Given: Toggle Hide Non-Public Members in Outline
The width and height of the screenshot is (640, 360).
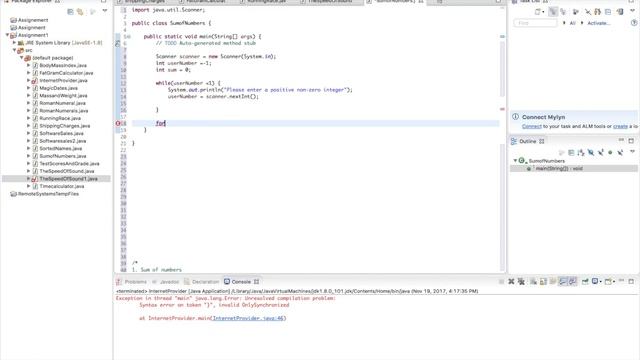Looking at the screenshot, I should click(610, 152).
